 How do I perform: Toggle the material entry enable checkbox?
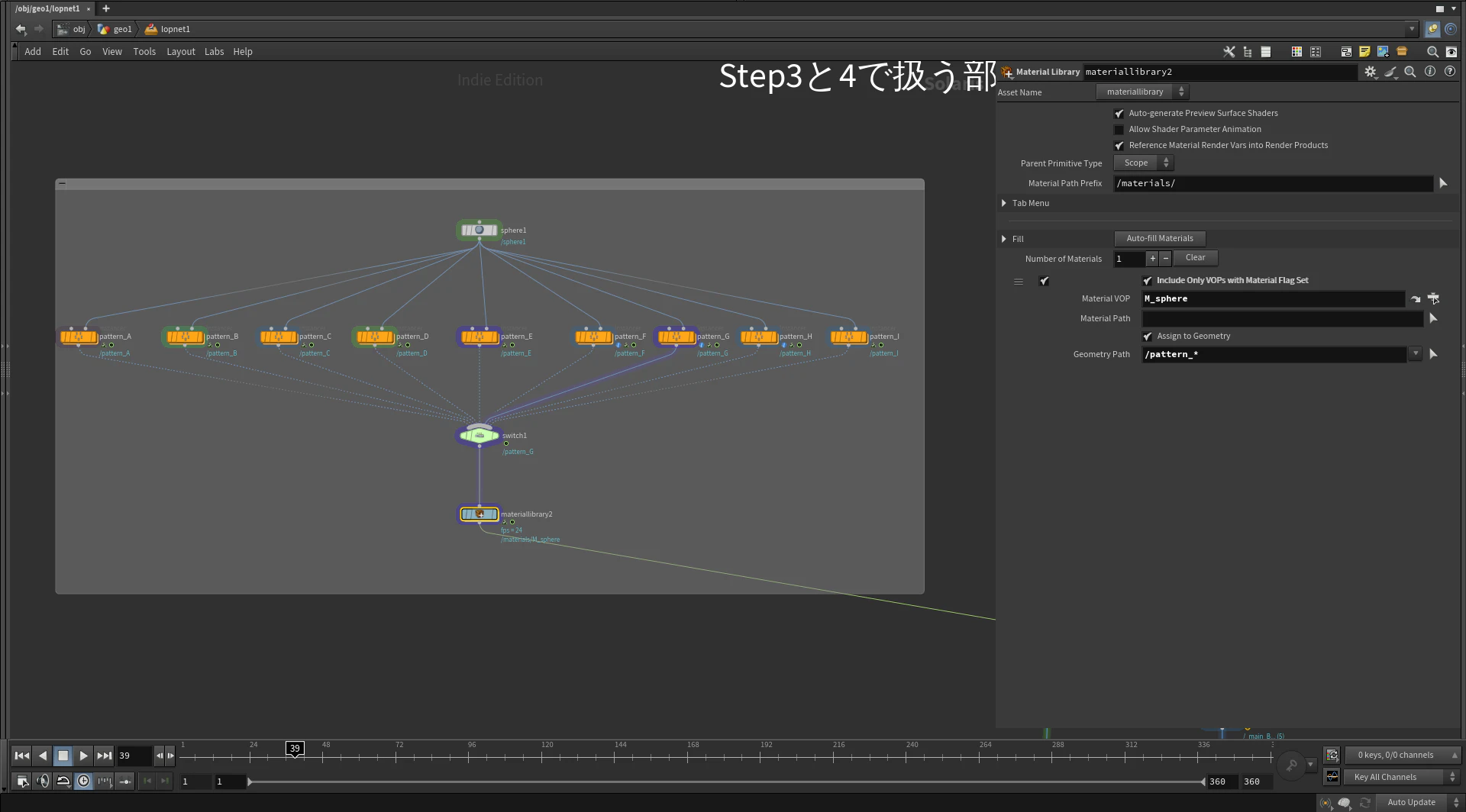[x=1044, y=282]
